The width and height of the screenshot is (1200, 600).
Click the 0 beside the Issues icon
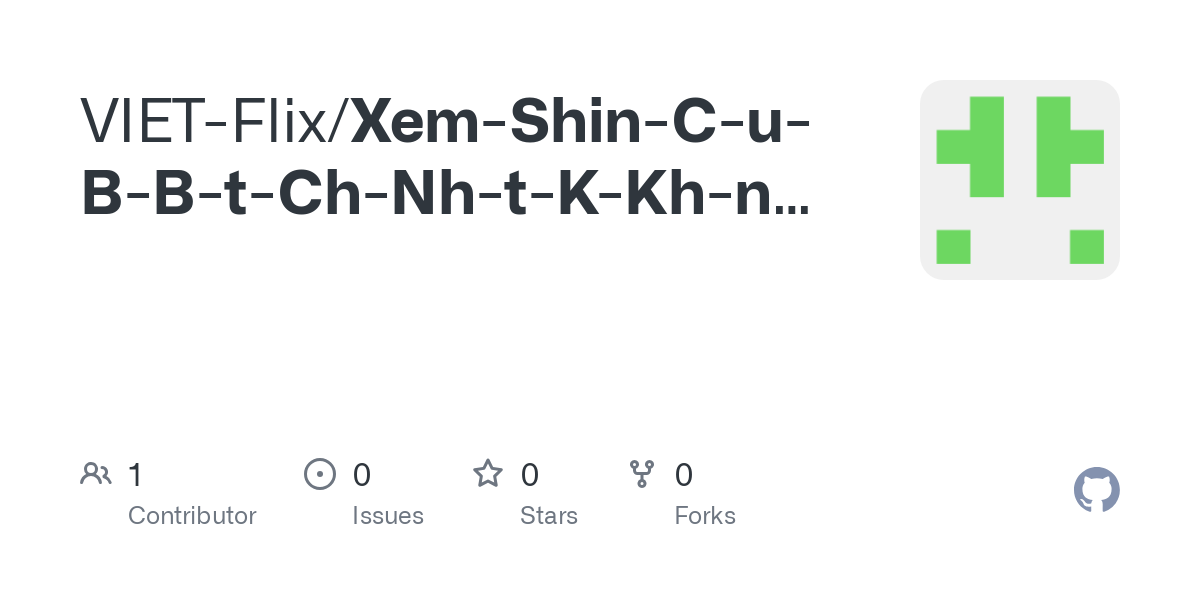[362, 474]
